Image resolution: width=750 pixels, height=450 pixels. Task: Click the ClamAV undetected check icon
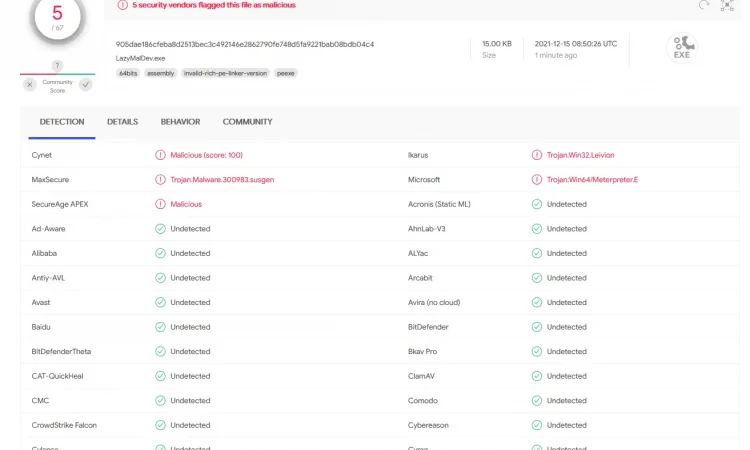[537, 376]
